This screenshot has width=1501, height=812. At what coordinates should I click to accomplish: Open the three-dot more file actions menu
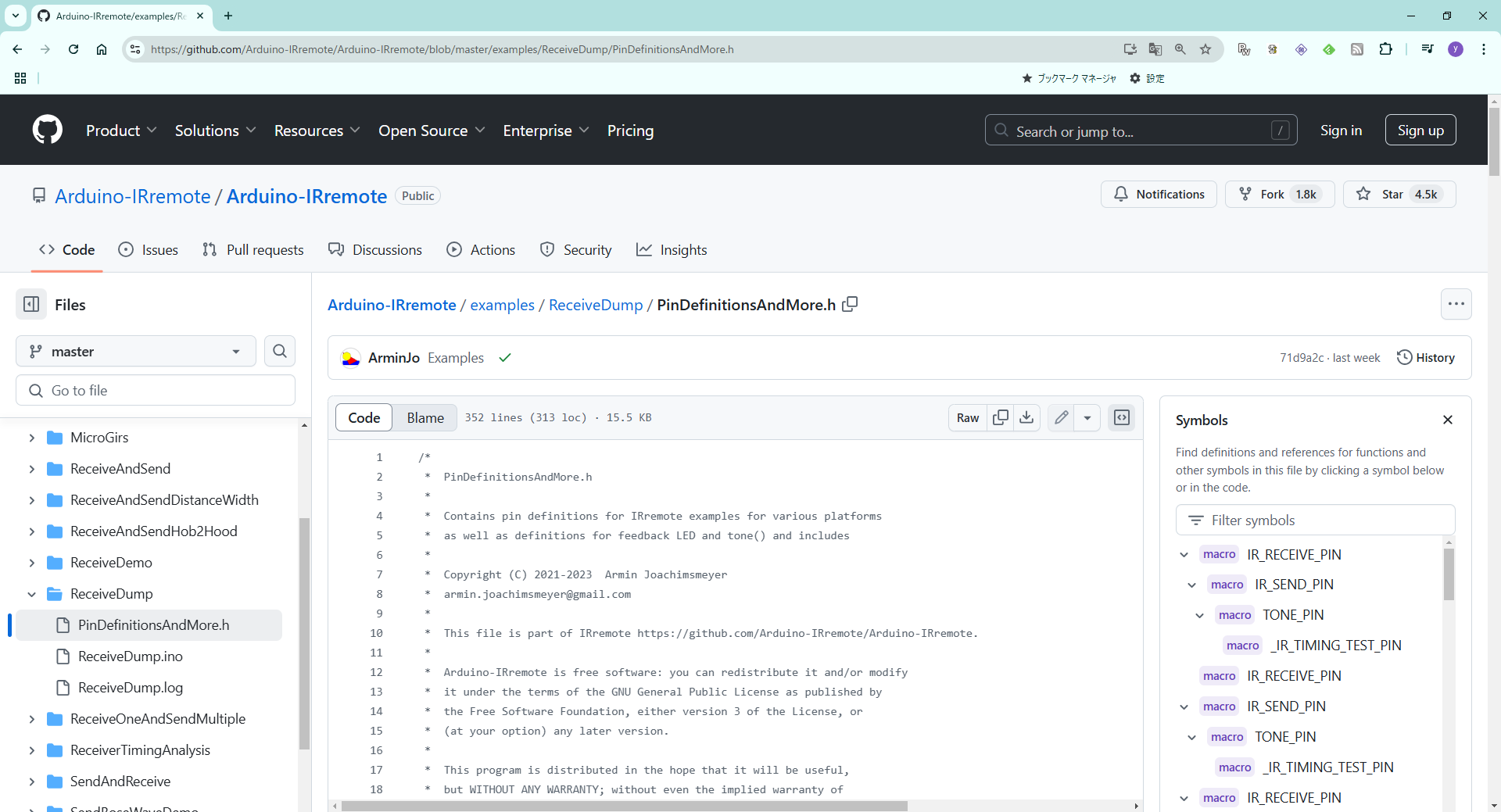[1456, 304]
